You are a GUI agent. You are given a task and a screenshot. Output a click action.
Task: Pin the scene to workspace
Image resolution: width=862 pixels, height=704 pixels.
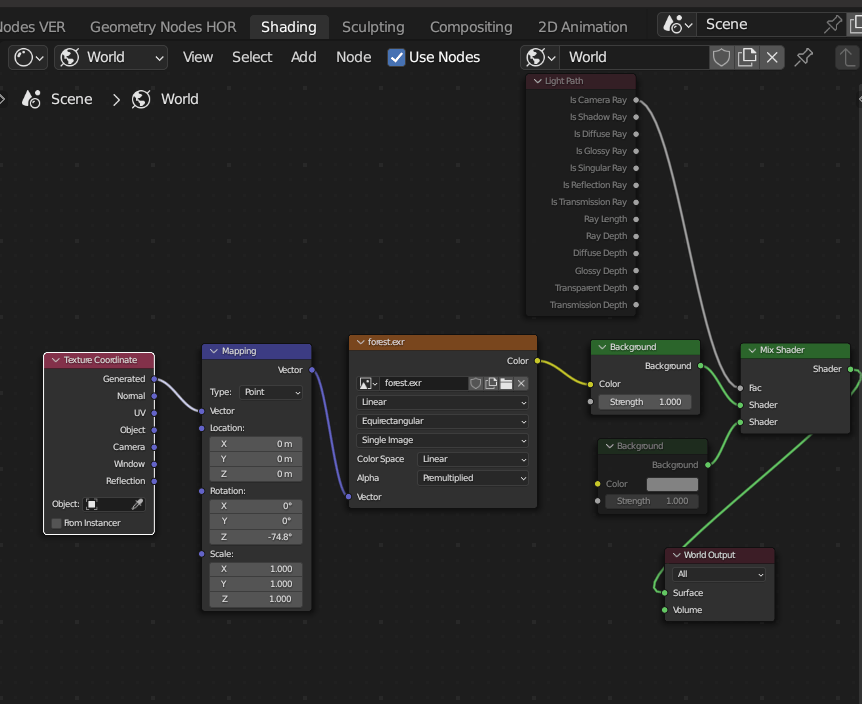833,24
